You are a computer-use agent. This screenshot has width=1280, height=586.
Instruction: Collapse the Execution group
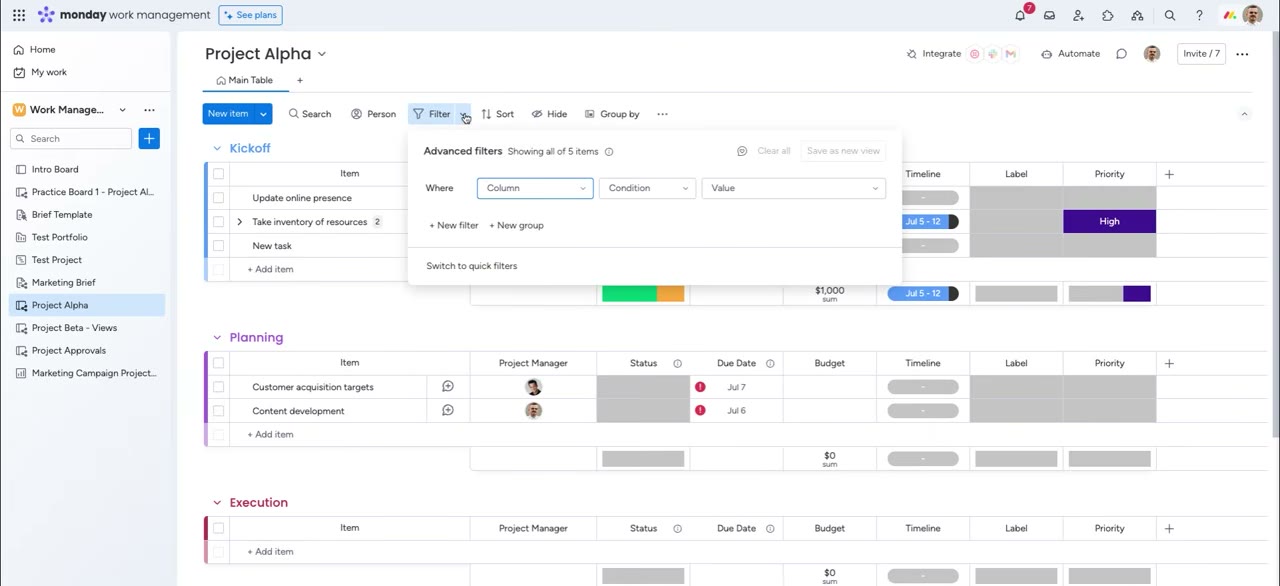coord(217,503)
